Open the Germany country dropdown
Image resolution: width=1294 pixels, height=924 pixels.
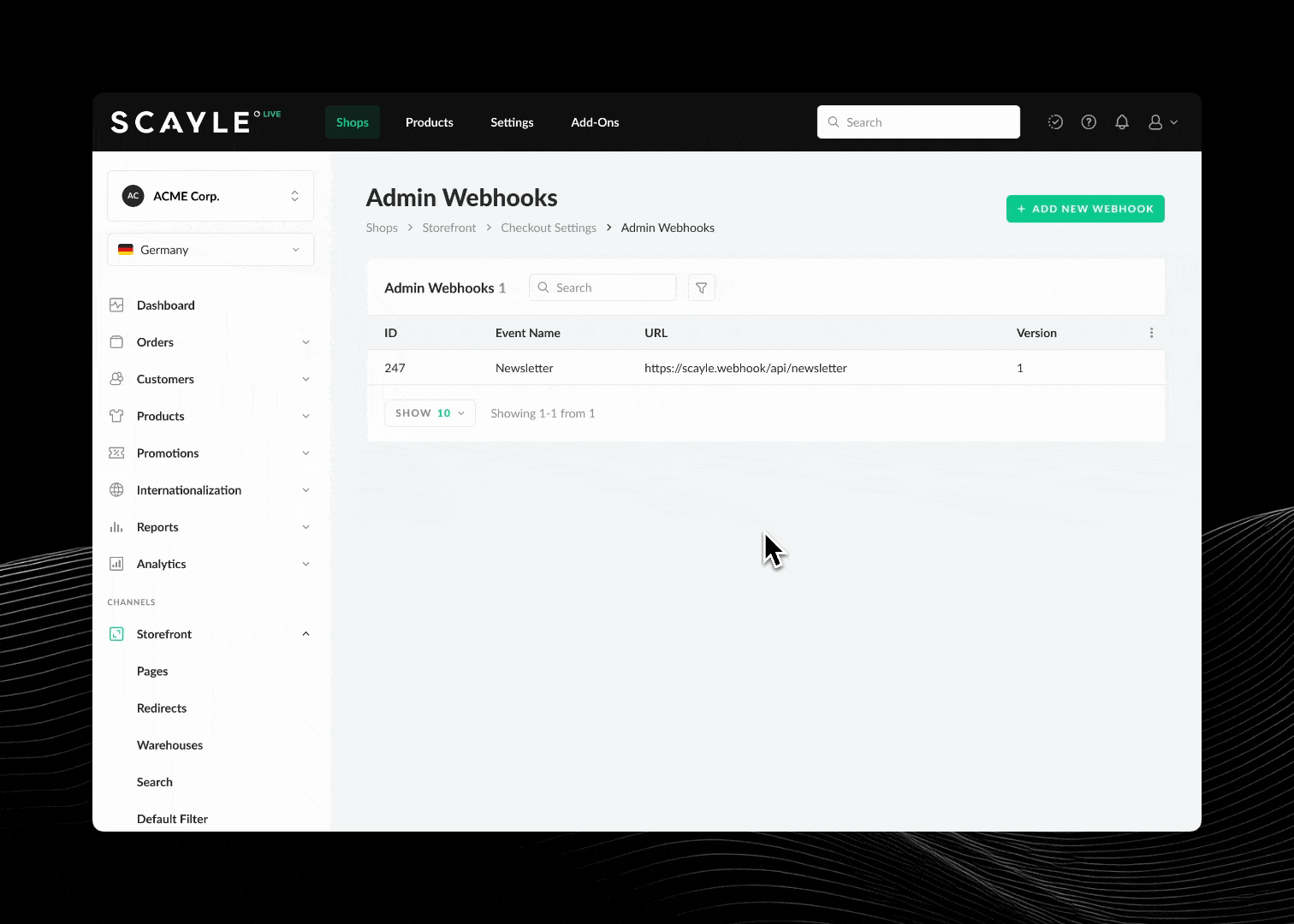coord(210,250)
